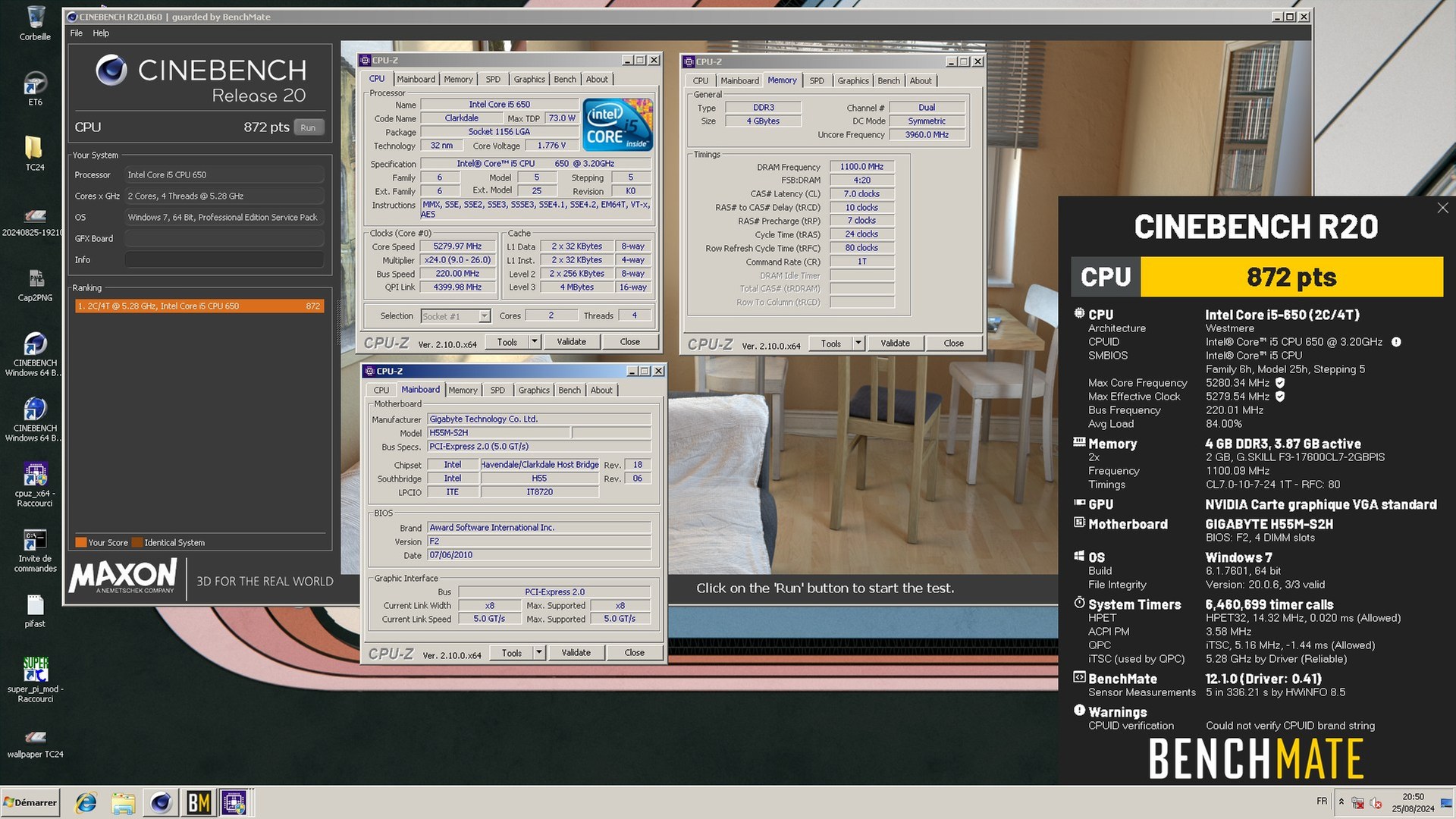Switch to BenchMate taskbar icon
Image resolution: width=1456 pixels, height=819 pixels.
[198, 802]
